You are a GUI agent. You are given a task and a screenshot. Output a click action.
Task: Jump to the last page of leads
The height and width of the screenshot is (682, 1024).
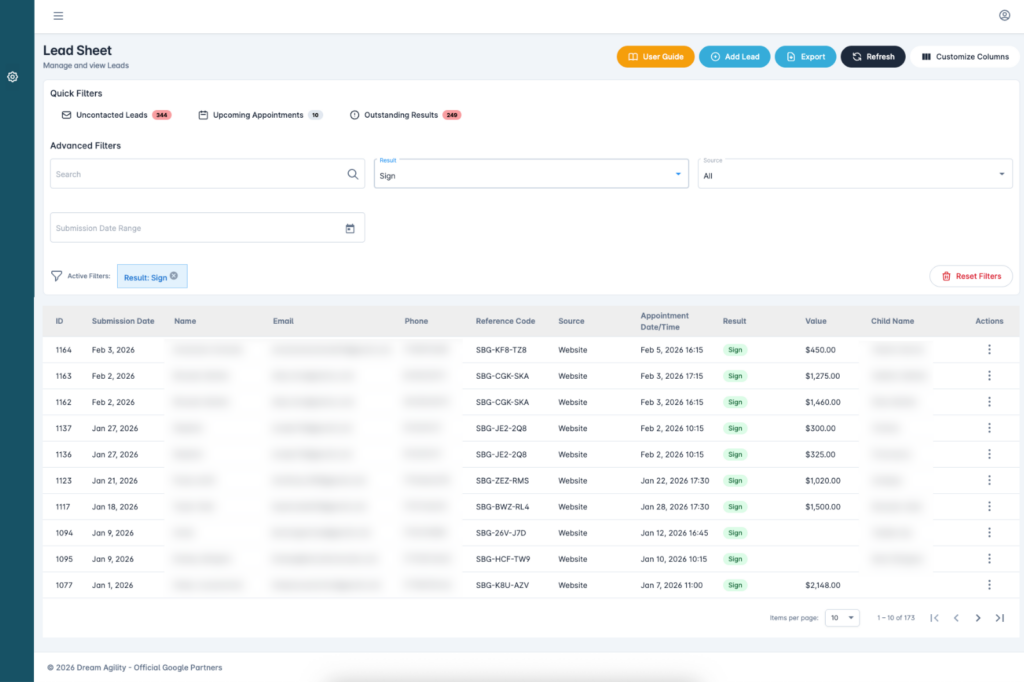(999, 618)
